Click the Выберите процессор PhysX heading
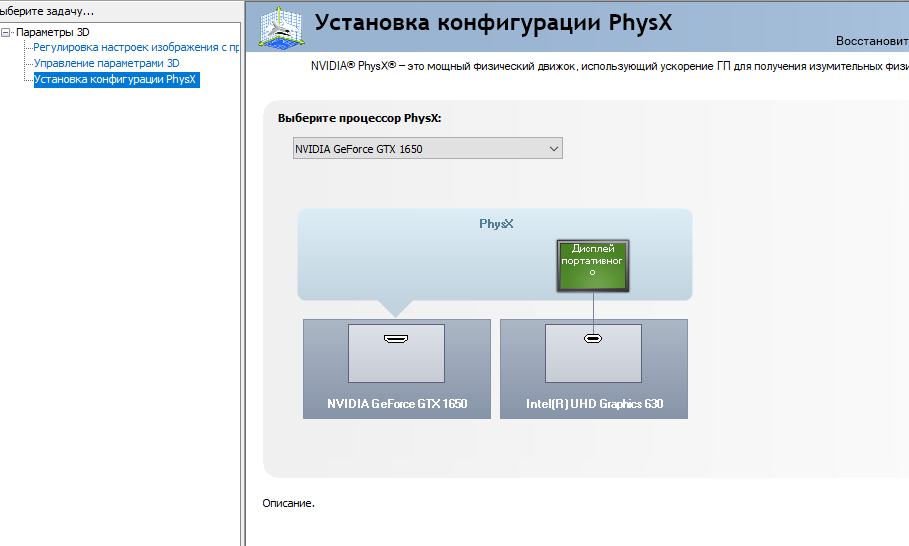Viewport: 909px width, 546px height. coord(359,118)
